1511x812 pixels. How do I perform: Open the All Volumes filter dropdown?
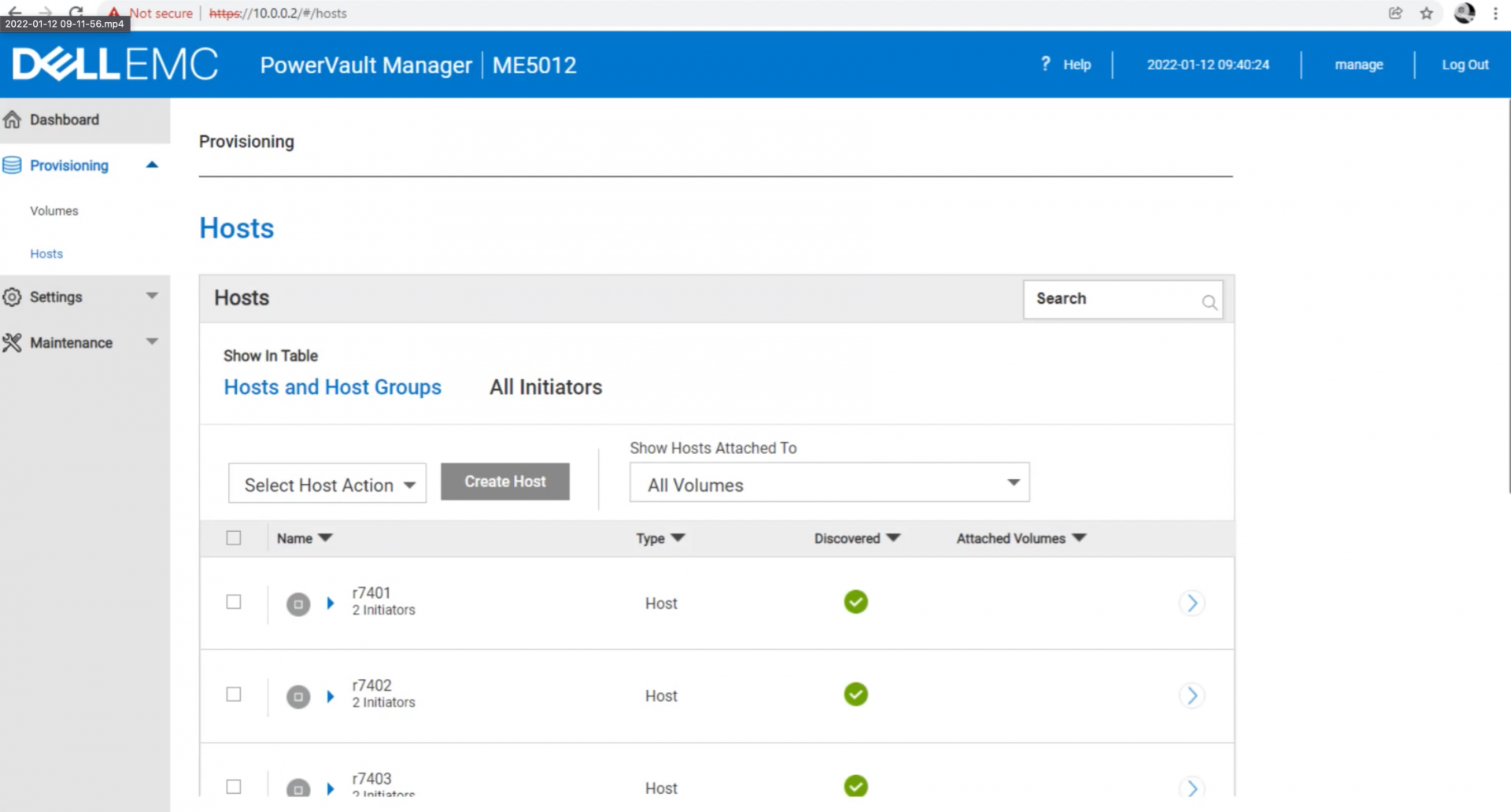click(829, 483)
